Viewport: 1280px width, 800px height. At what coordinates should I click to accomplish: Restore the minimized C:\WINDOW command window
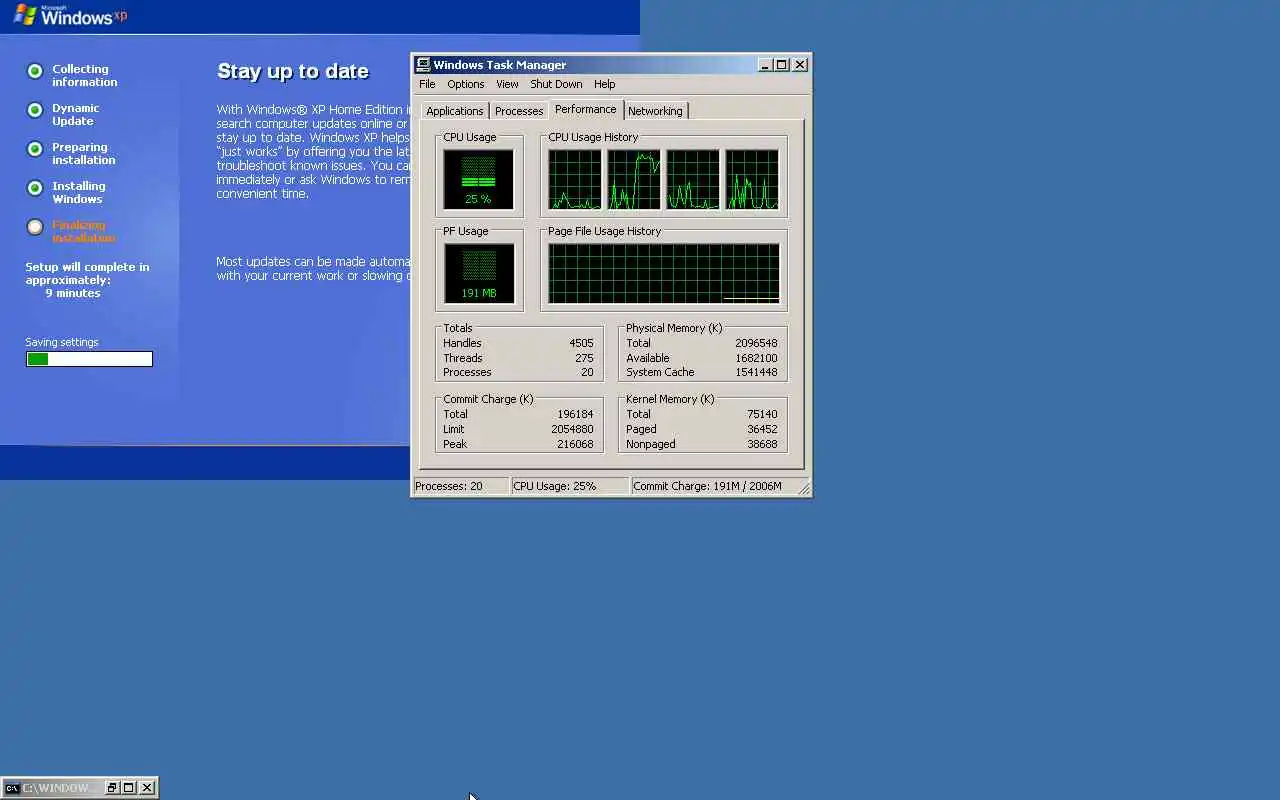pyautogui.click(x=112, y=788)
